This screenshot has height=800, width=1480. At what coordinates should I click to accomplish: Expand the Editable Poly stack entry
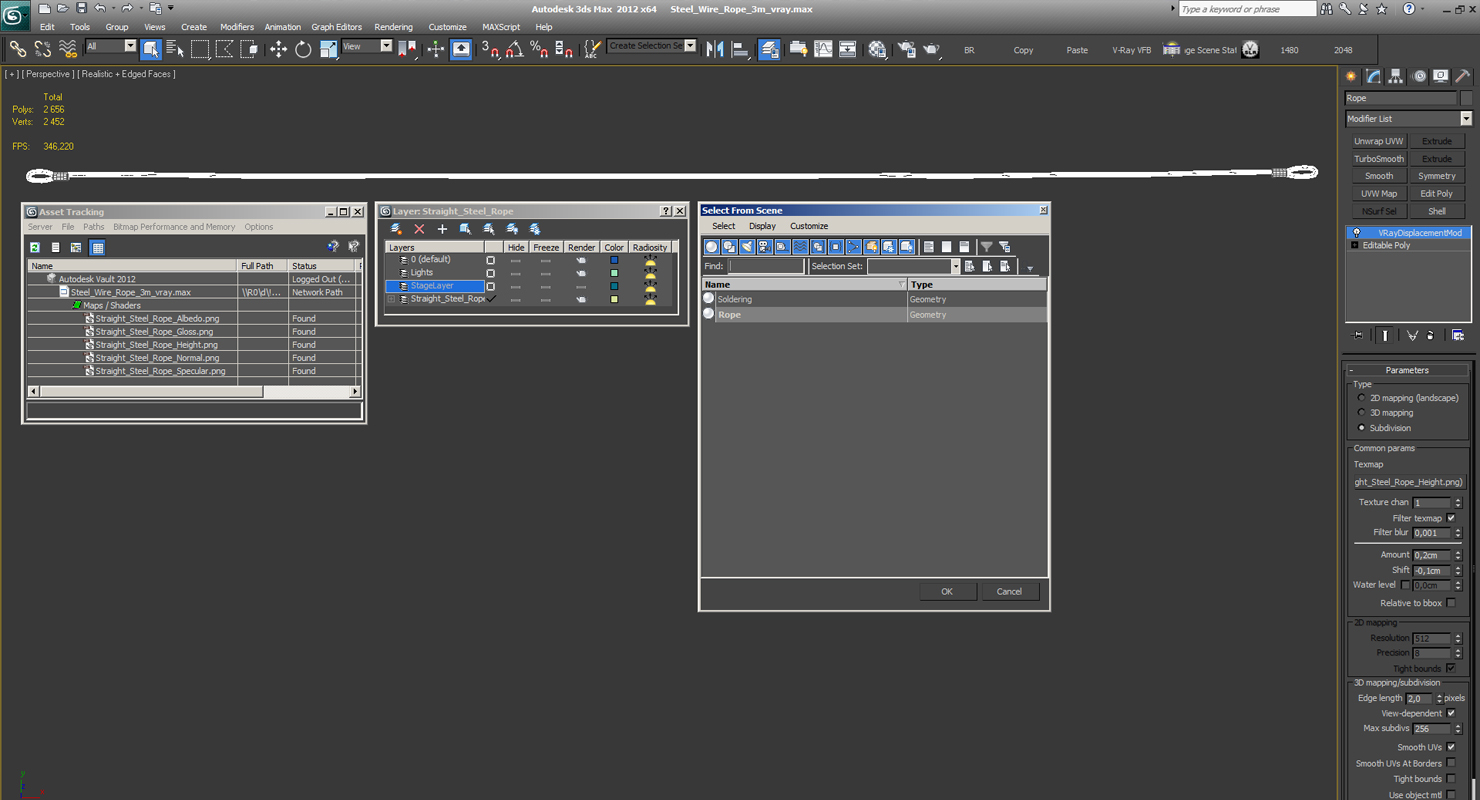tap(1354, 245)
